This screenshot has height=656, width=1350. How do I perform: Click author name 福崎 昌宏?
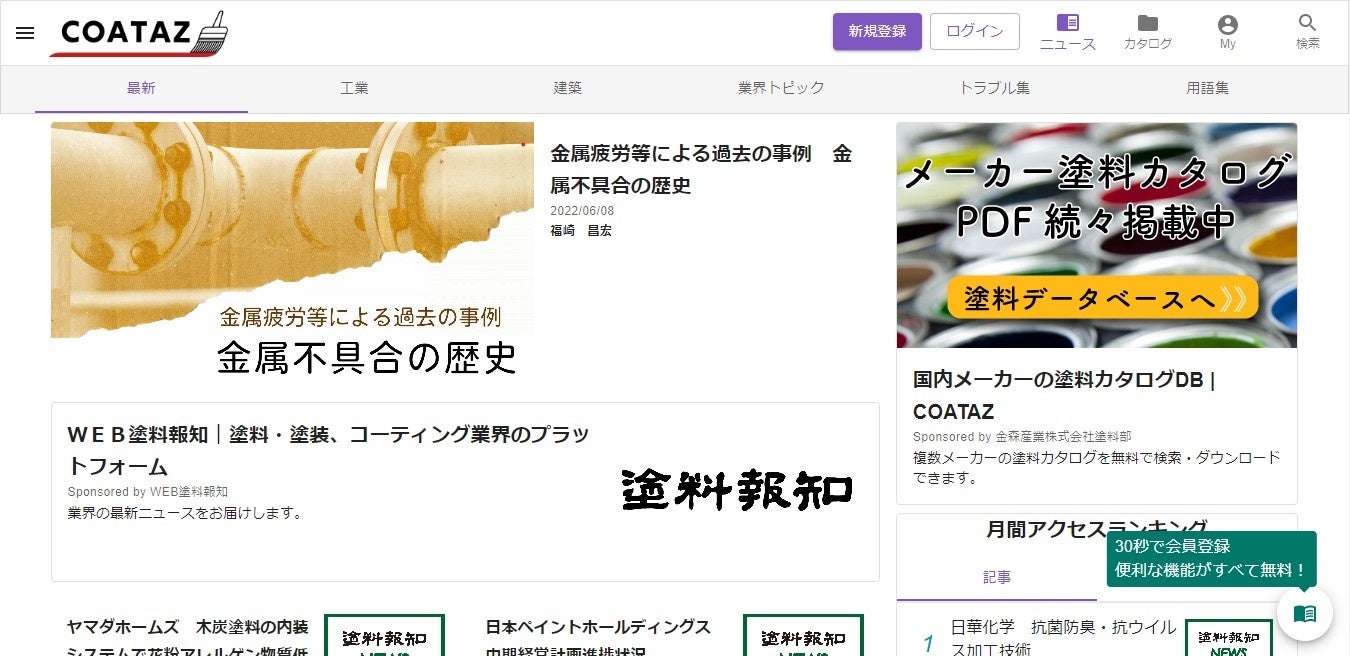tap(581, 230)
